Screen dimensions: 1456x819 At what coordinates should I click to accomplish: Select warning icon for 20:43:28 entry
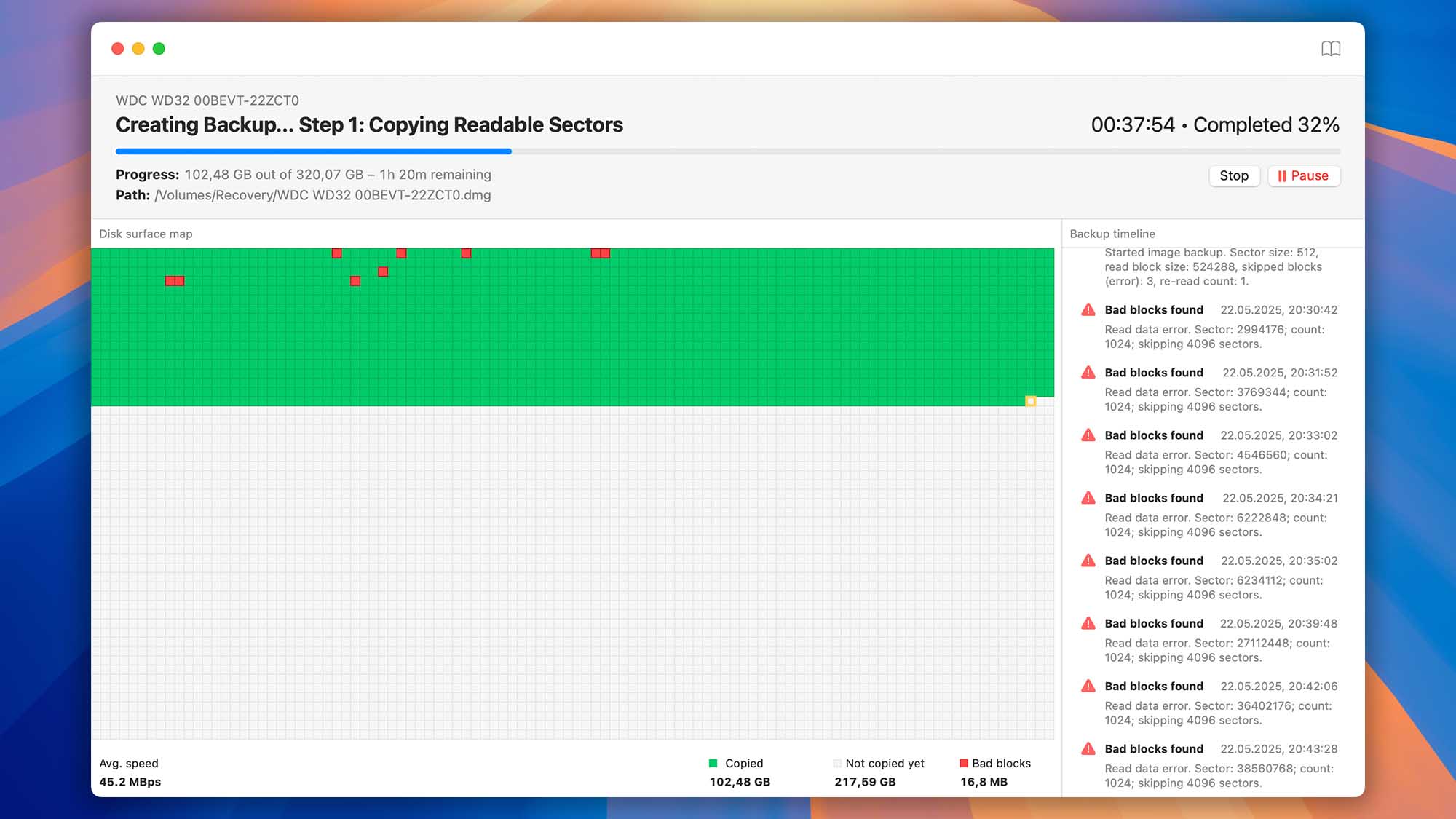pyautogui.click(x=1088, y=748)
